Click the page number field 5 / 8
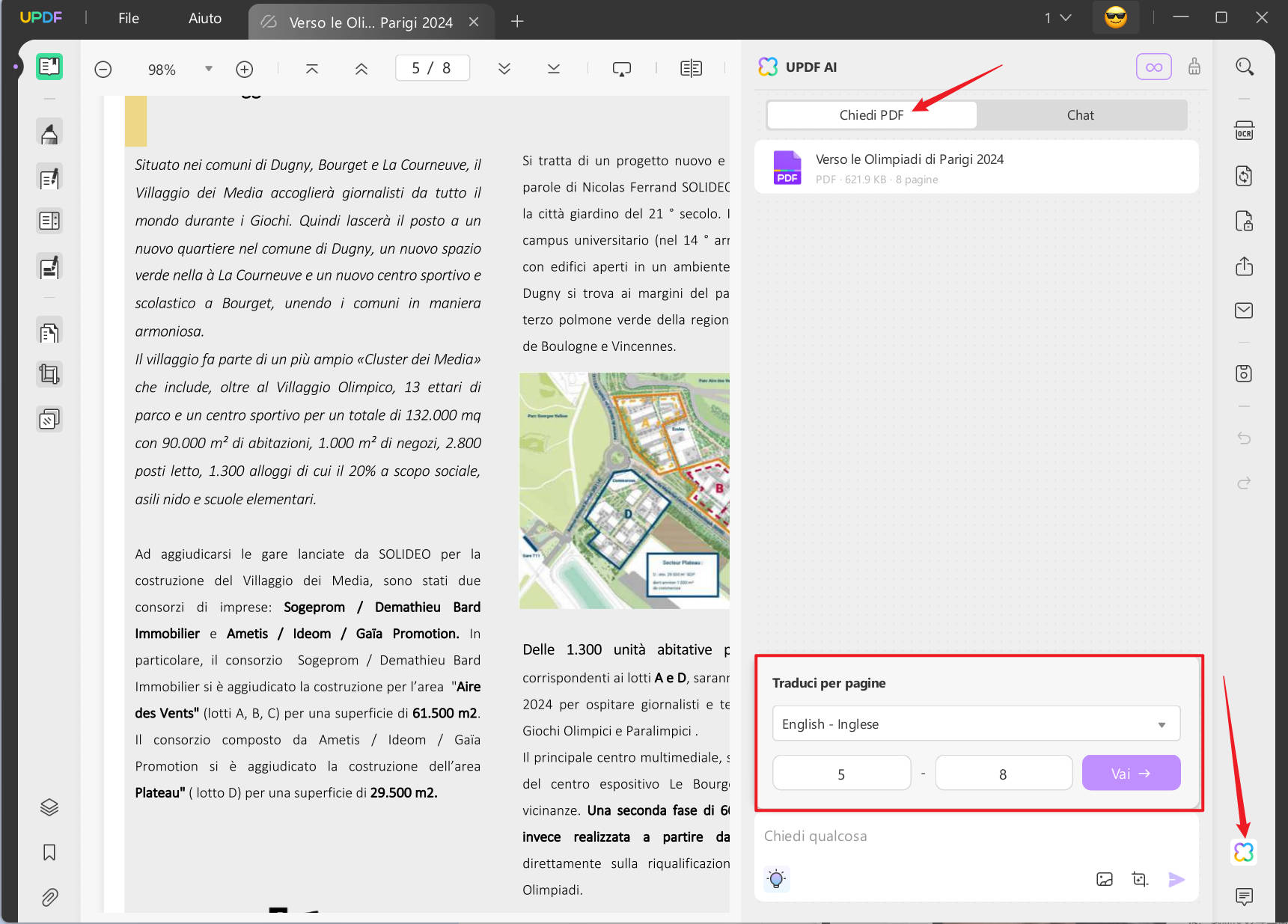This screenshot has width=1288, height=924. pos(432,68)
